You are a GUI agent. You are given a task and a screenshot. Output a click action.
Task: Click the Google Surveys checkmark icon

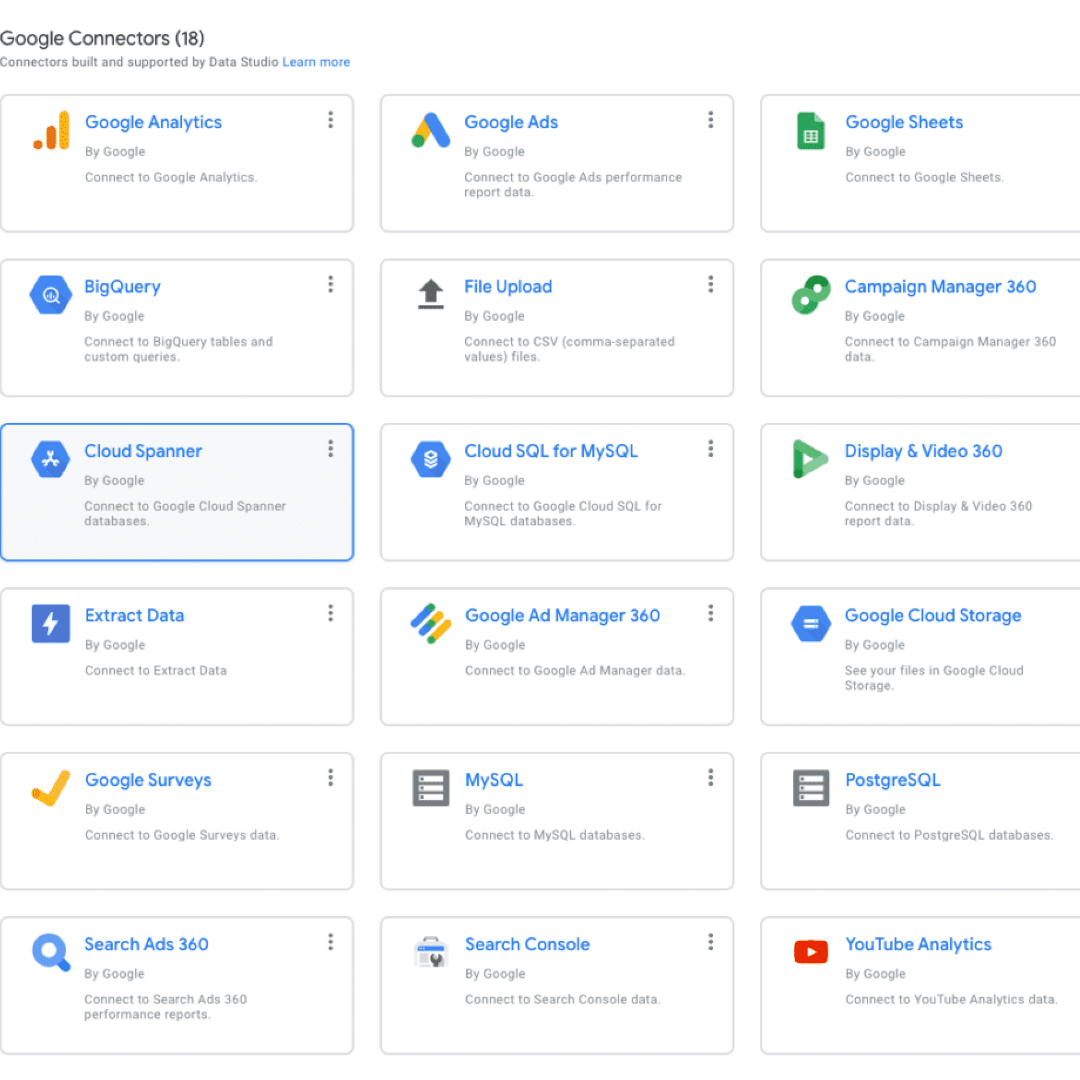pyautogui.click(x=51, y=788)
